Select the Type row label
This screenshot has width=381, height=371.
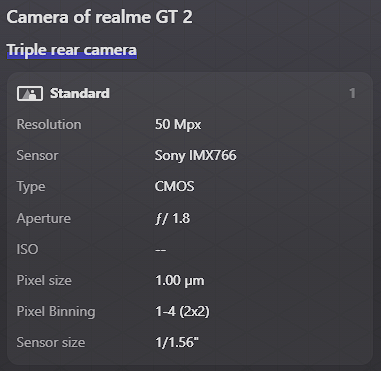(x=31, y=187)
